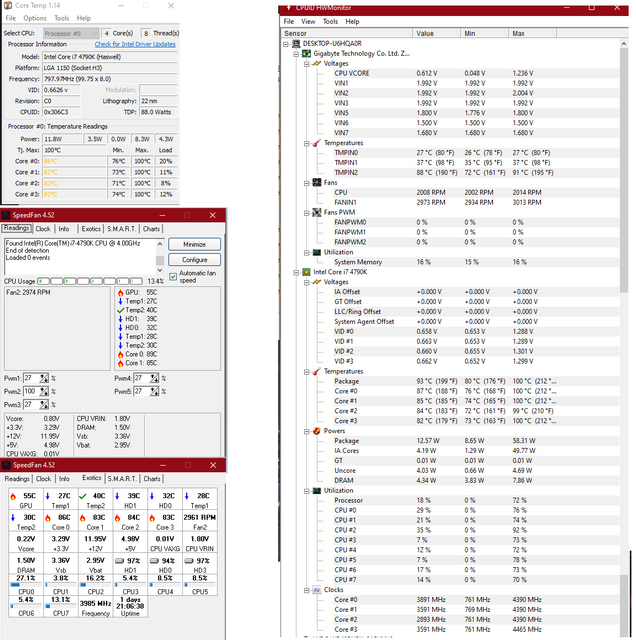The image size is (636, 640).
Task: Click the DESKTOP-U6HQA0R computer icon in HWMonitor
Action: click(296, 44)
